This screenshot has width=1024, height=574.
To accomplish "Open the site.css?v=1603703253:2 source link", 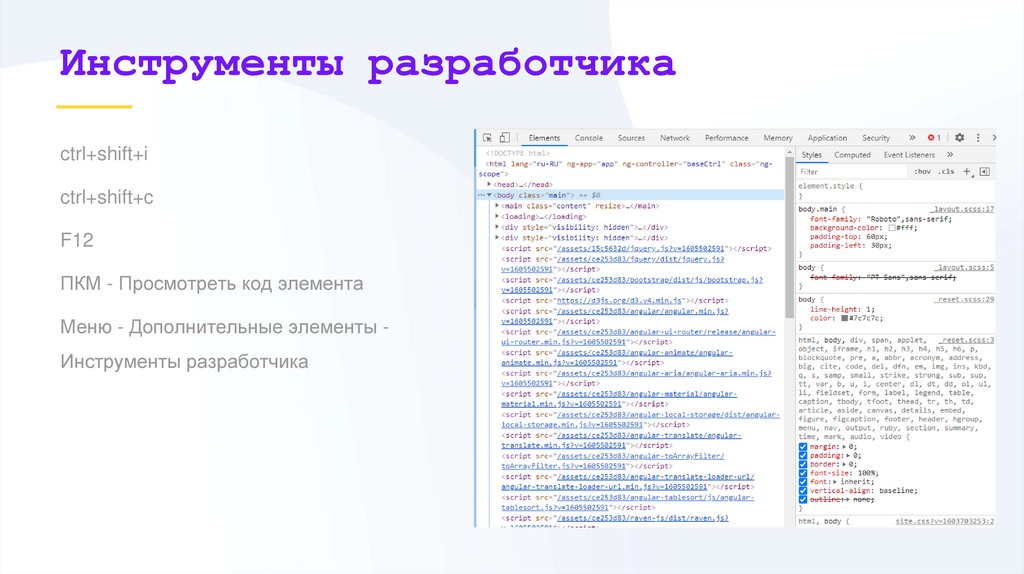I will pos(944,521).
